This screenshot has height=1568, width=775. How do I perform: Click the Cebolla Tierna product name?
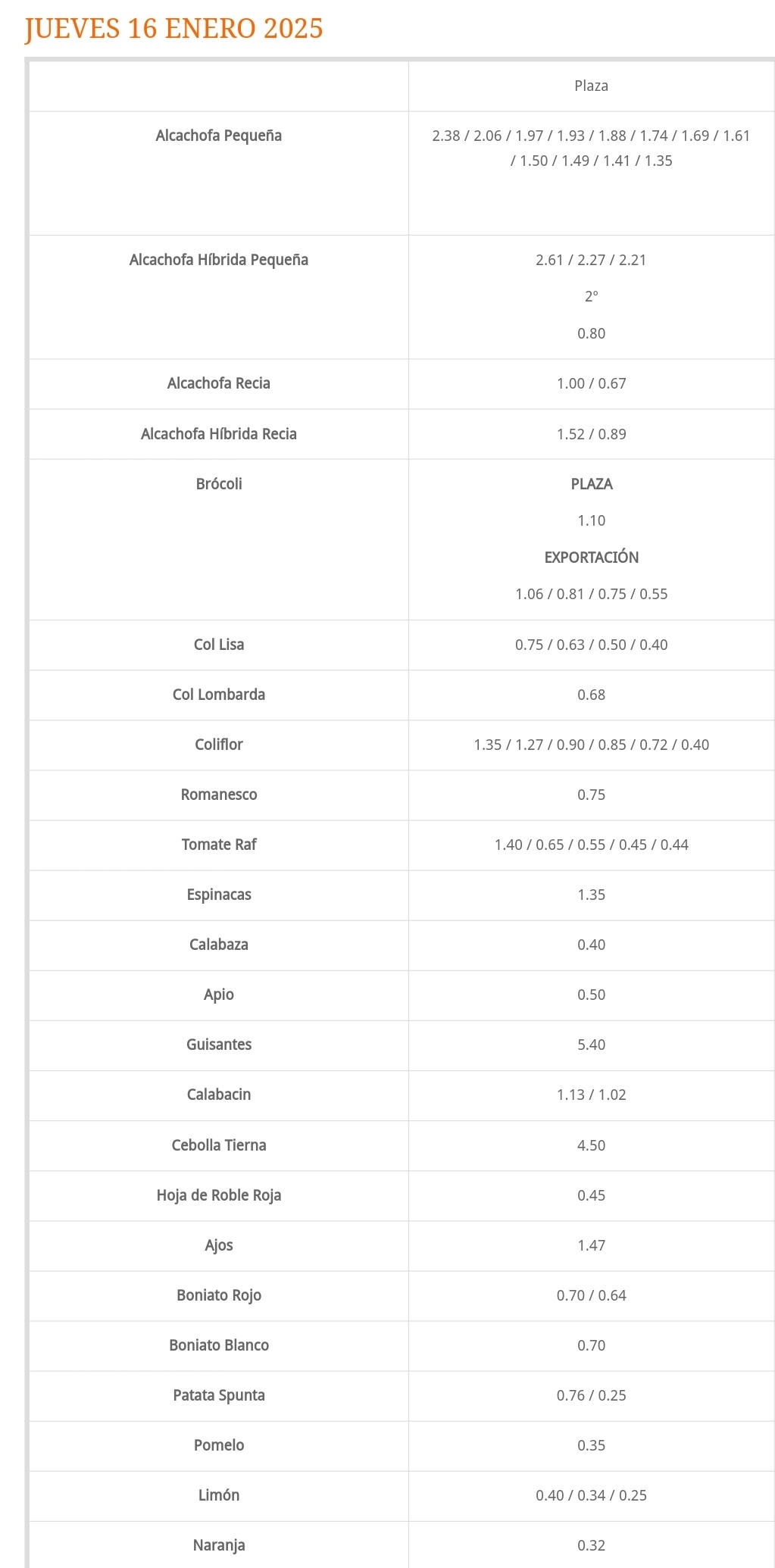219,1145
